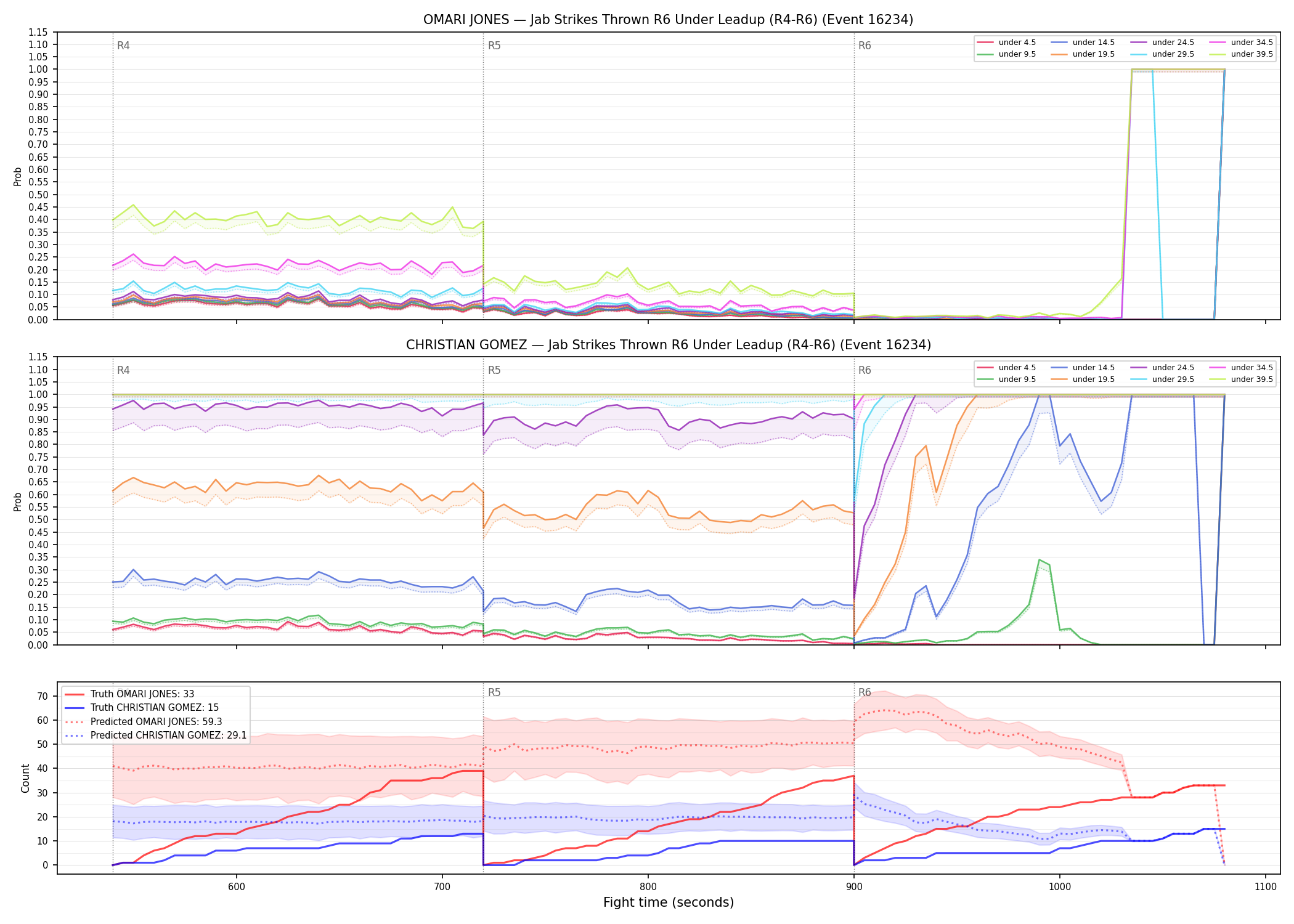Viewport: 1294px width, 924px height.
Task: Click the 700 x-axis tick label
Action: tap(442, 886)
